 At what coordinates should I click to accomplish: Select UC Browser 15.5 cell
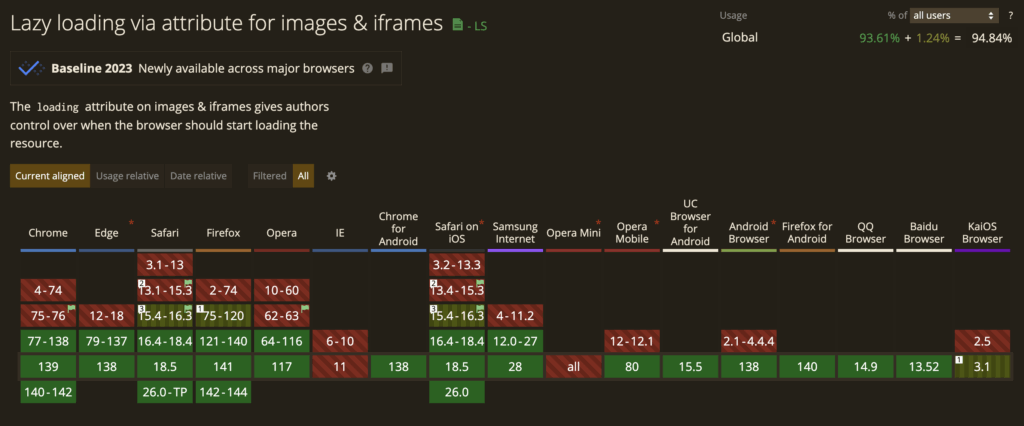coord(690,367)
